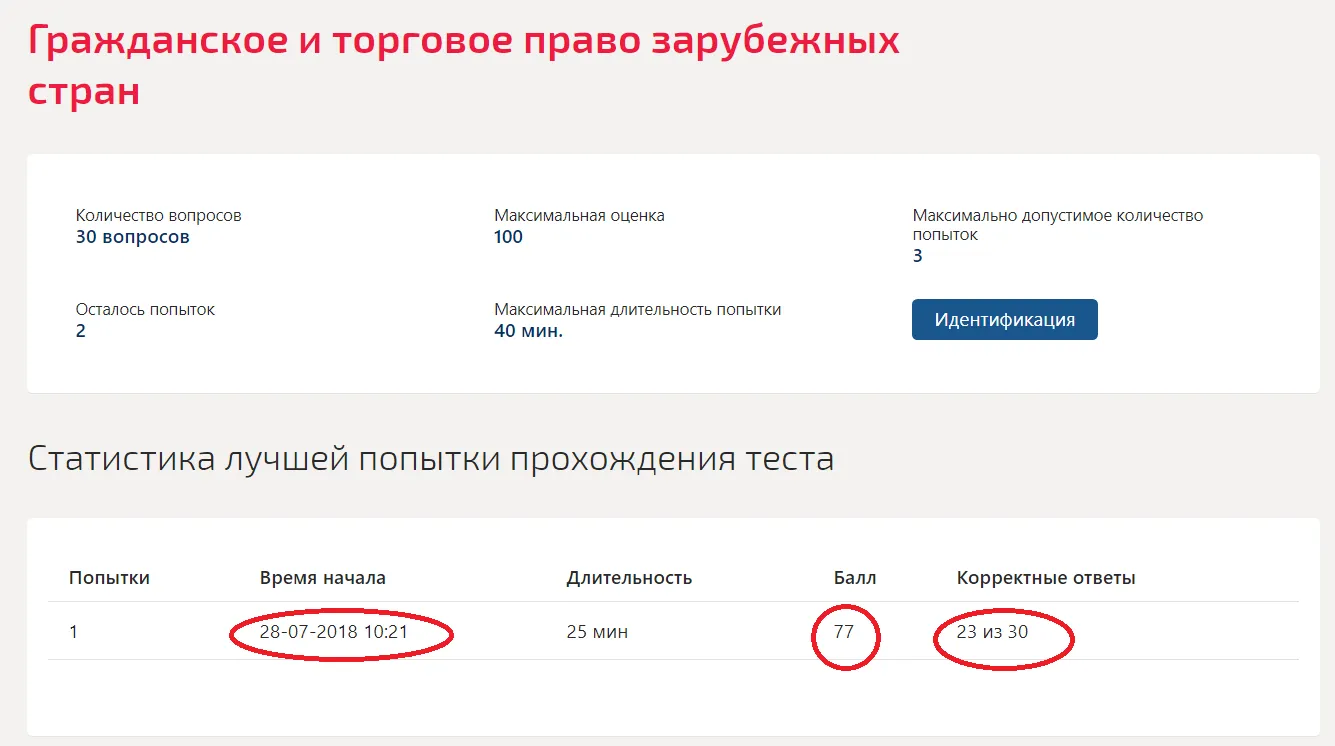Screen dimensions: 1335x746
Task: Click the remaining attempts value 2
Action: click(81, 331)
